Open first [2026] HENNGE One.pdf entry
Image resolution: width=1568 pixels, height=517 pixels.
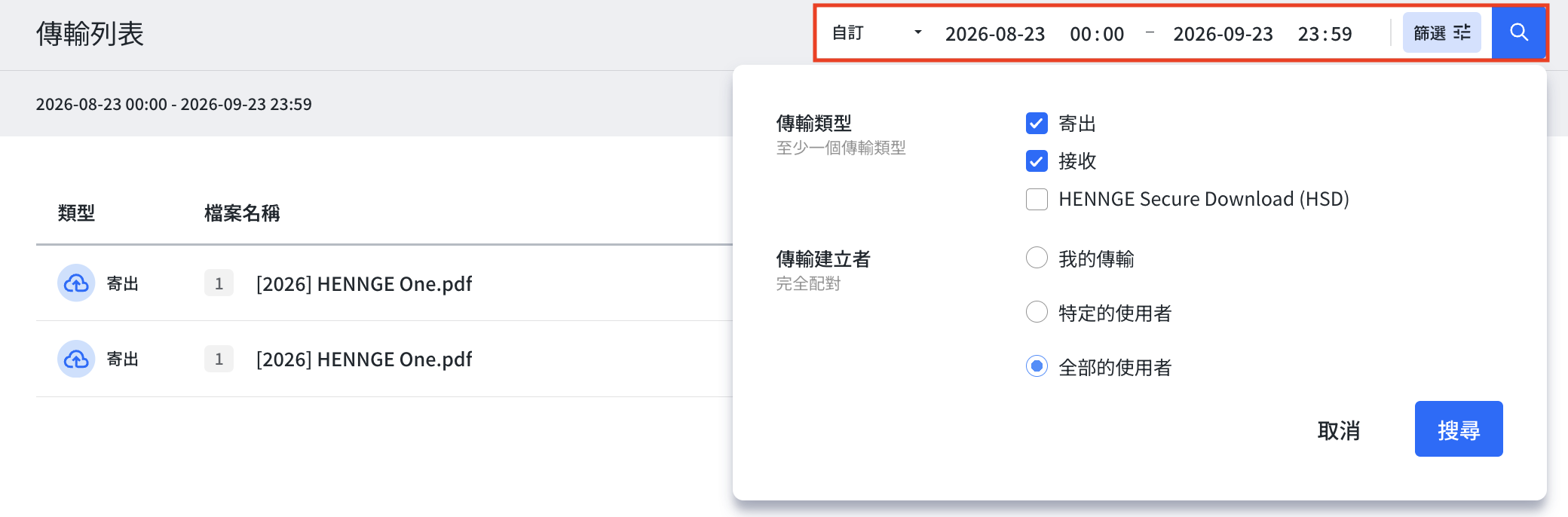364,284
